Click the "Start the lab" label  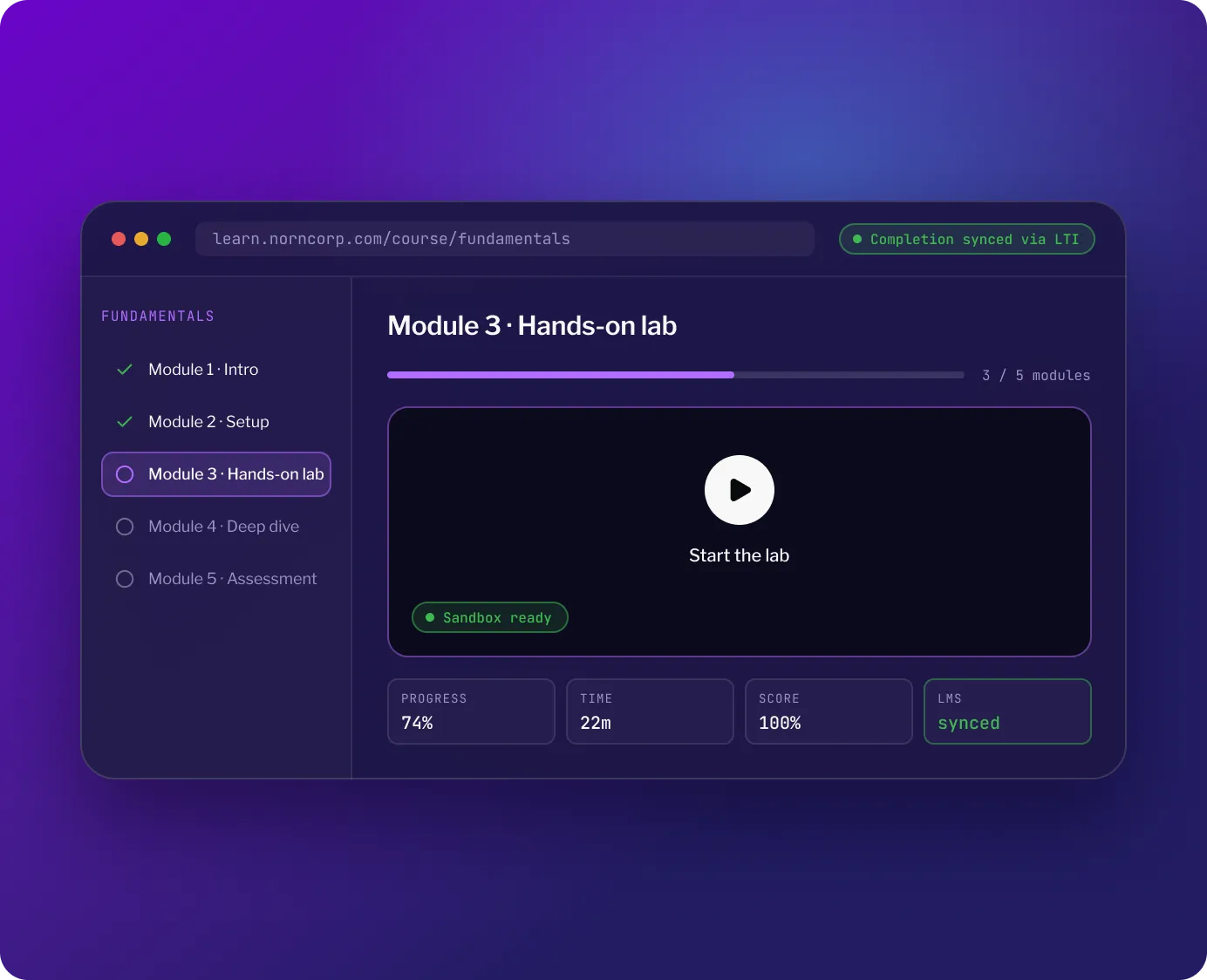click(740, 555)
